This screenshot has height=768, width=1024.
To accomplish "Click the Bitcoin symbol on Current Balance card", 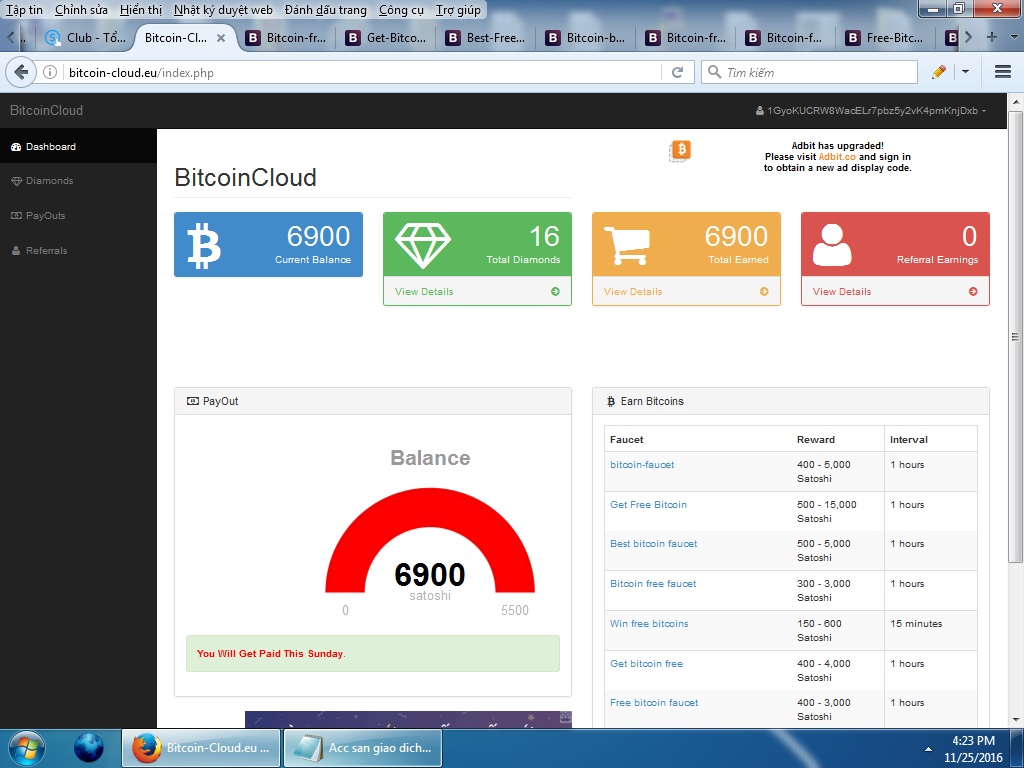I will click(x=204, y=246).
